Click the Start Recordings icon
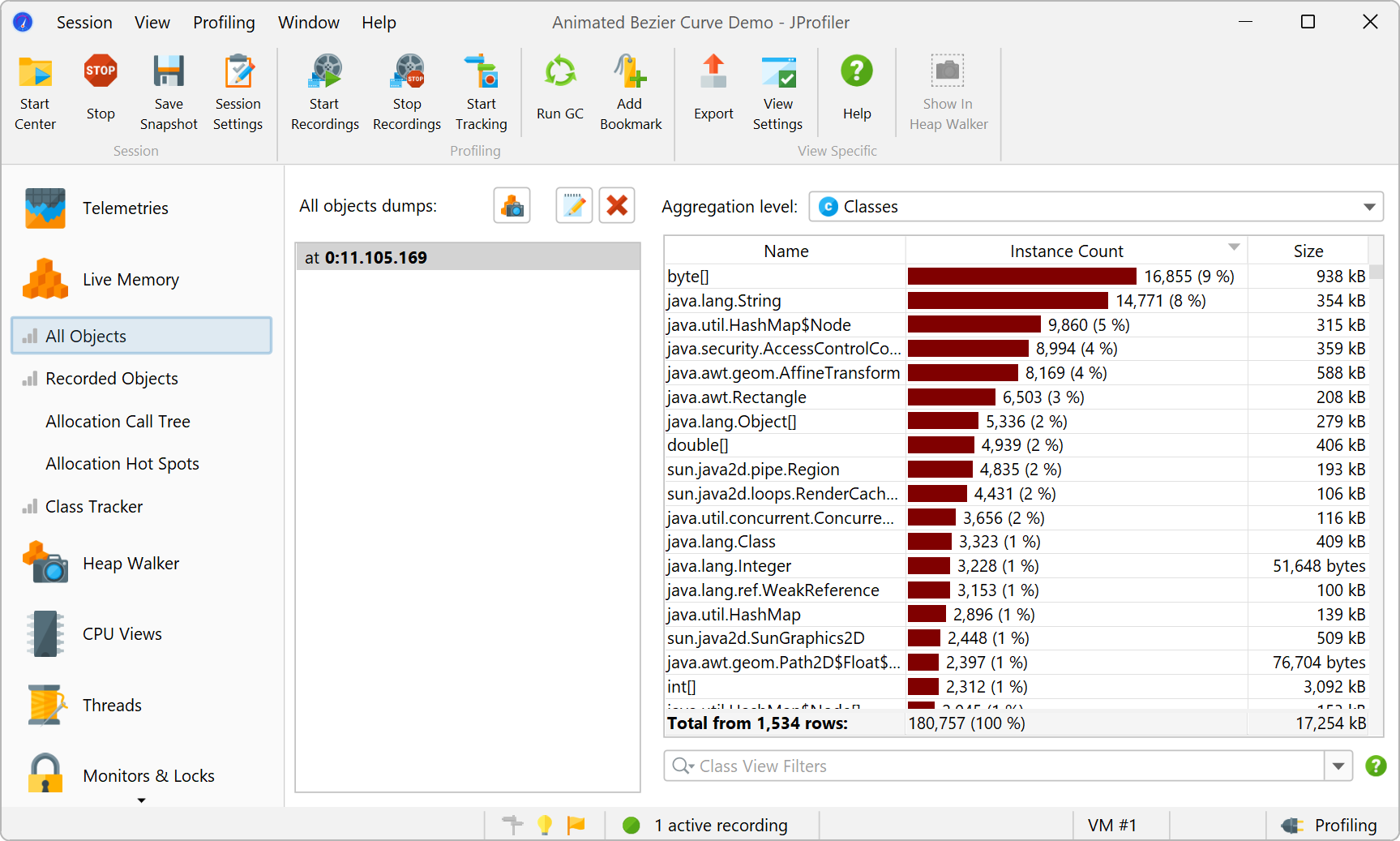The image size is (1400, 841). coord(325,71)
